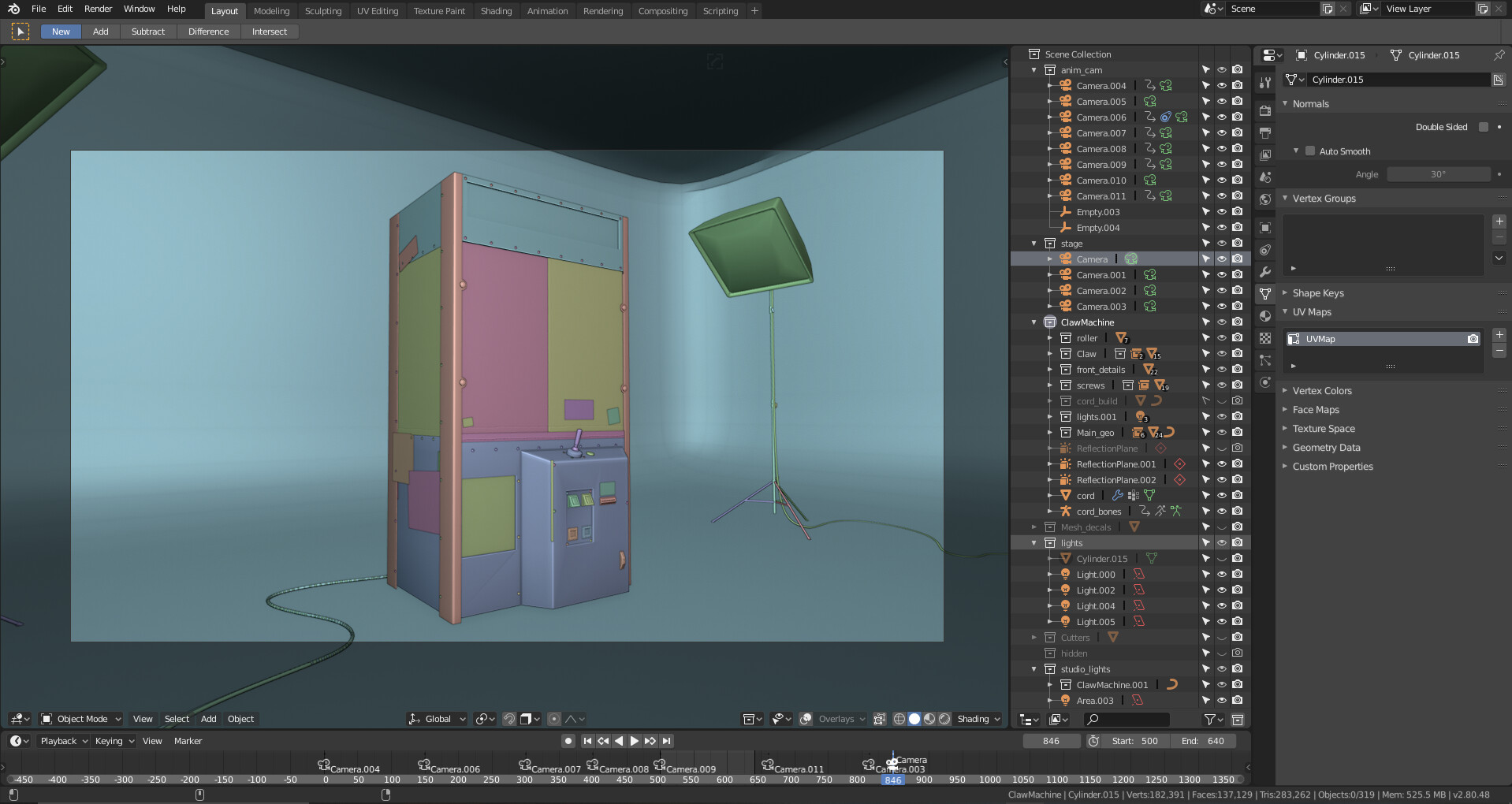Open the Object Mode dropdown
This screenshot has height=804, width=1512.
(x=81, y=719)
